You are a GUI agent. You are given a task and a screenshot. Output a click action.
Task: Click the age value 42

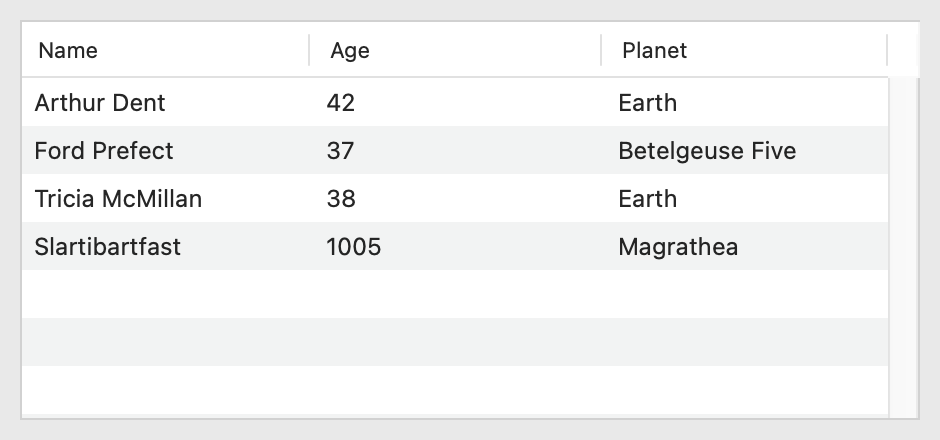341,103
